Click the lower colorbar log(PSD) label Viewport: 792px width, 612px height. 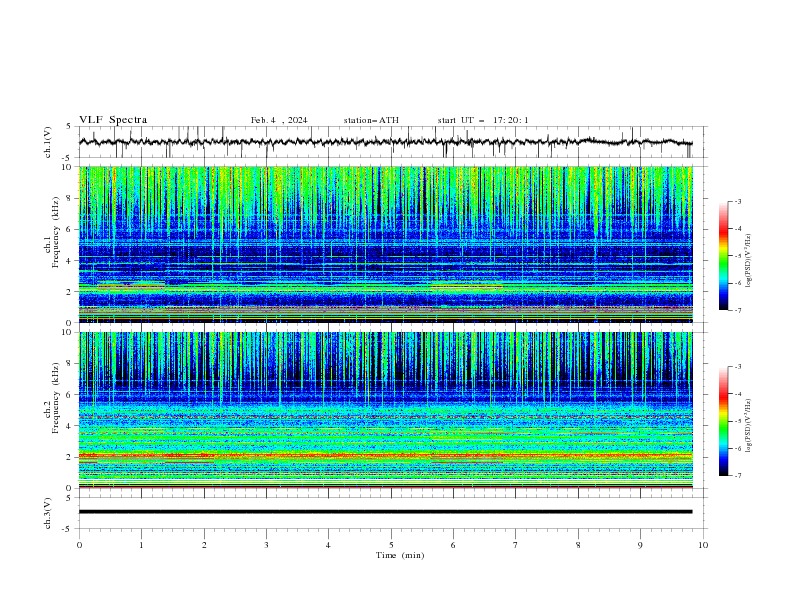748,426
